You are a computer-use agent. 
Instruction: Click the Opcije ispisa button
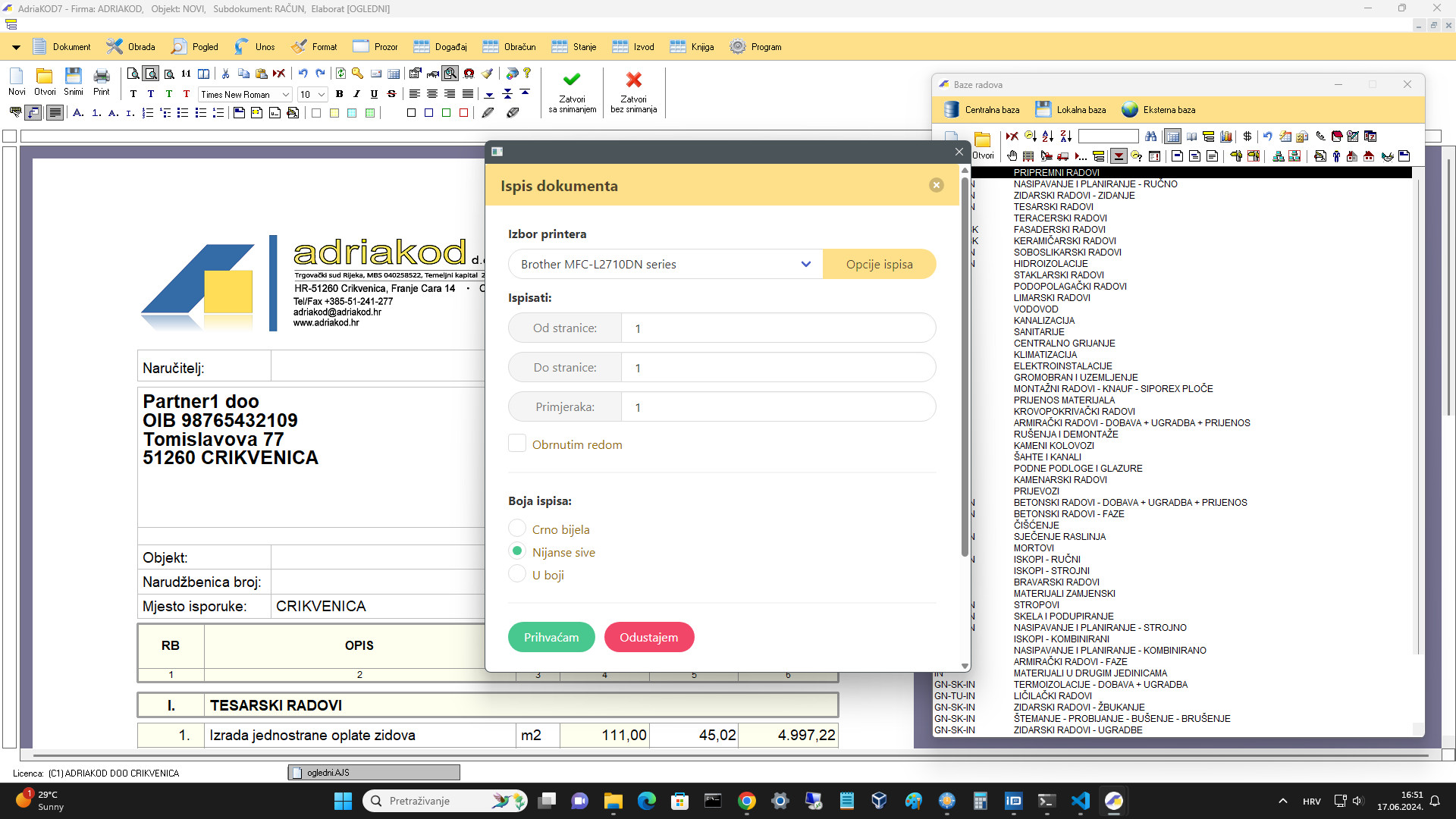pyautogui.click(x=879, y=264)
